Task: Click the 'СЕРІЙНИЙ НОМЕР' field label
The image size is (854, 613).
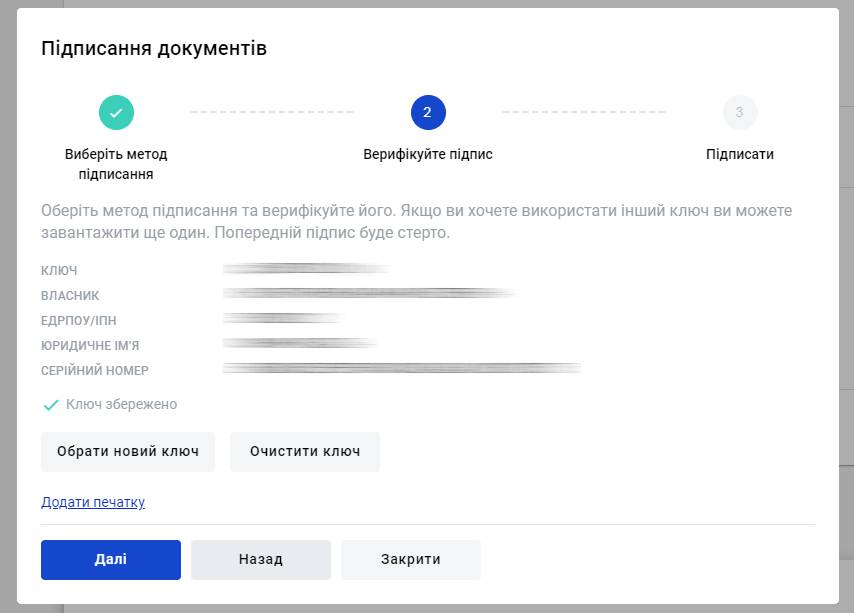Action: (95, 371)
